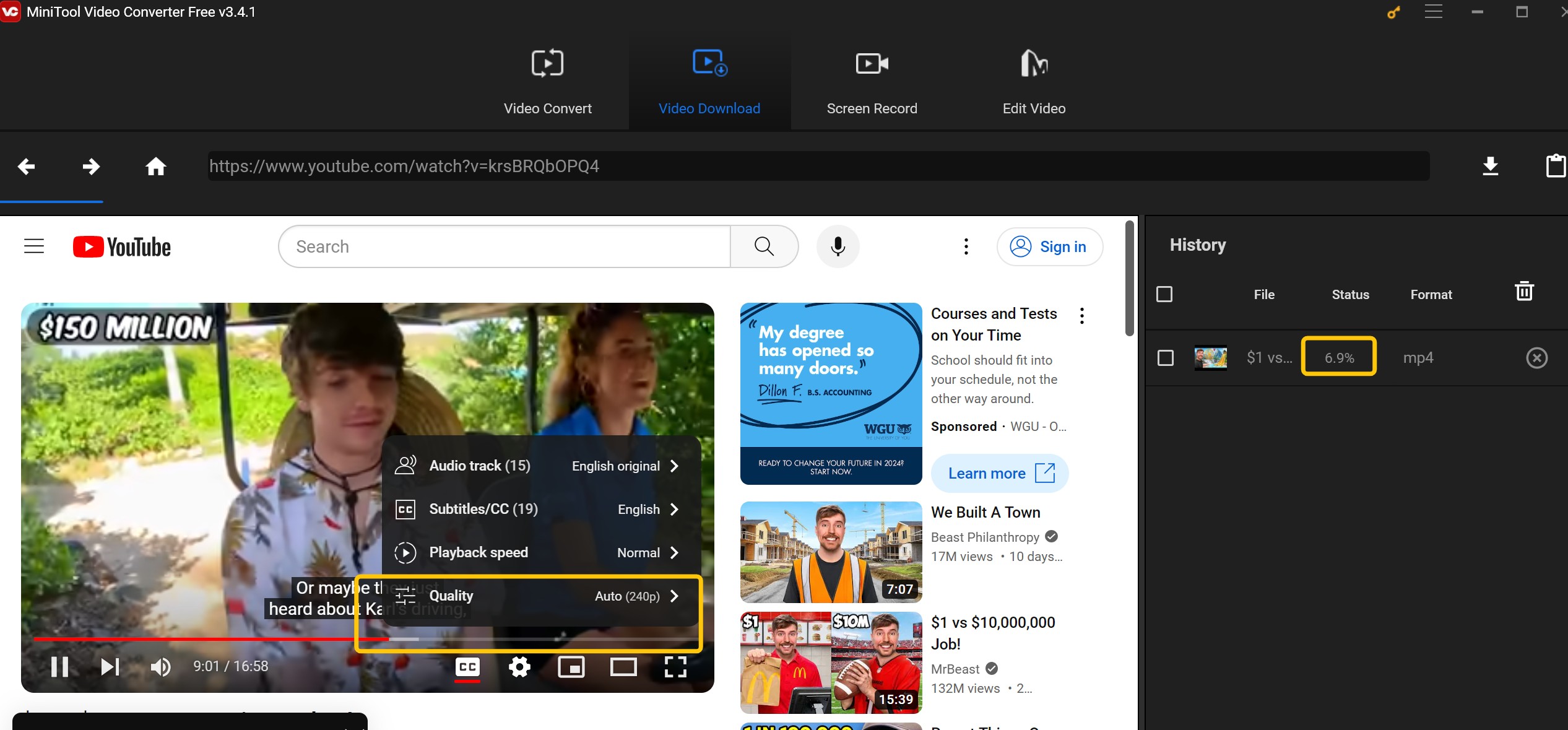
Task: Click the page vertical scrollbar
Action: click(x=1130, y=279)
